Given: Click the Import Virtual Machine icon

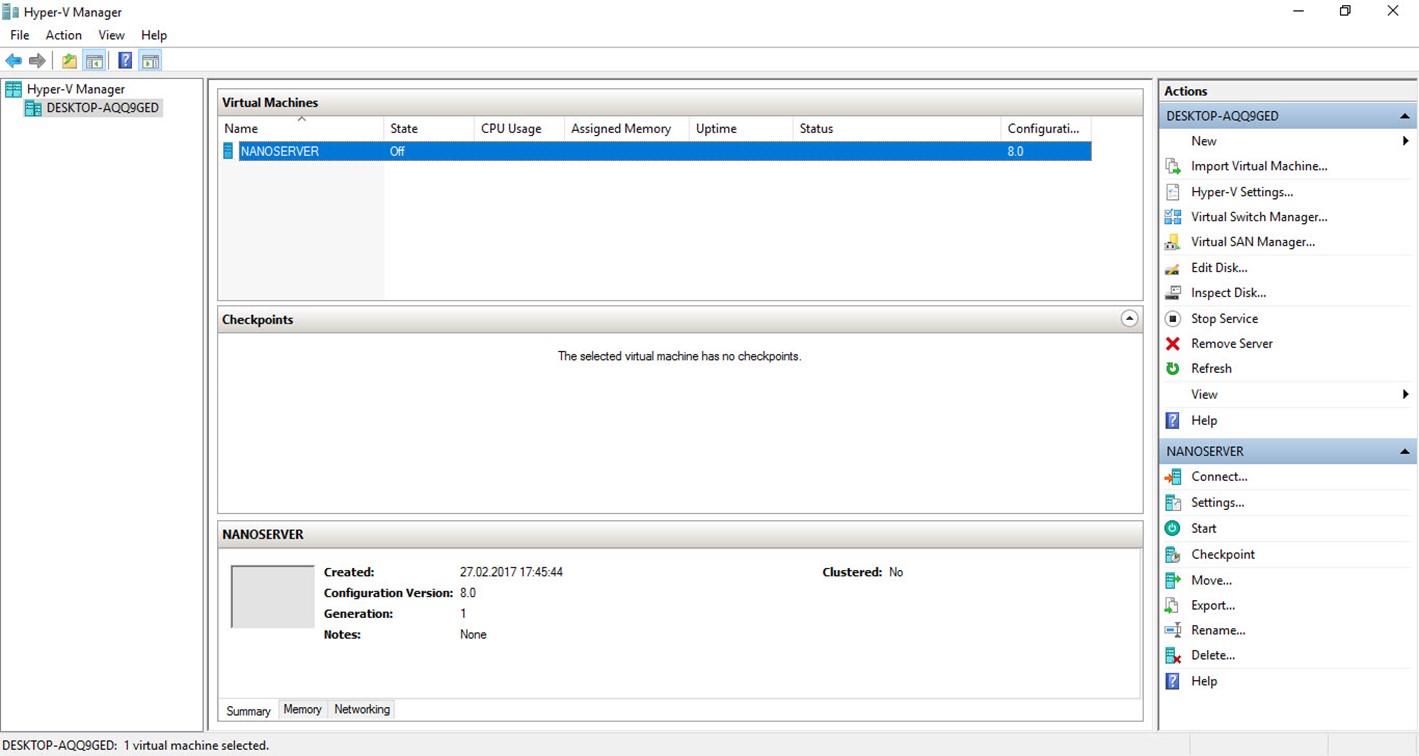Looking at the screenshot, I should coord(1173,166).
